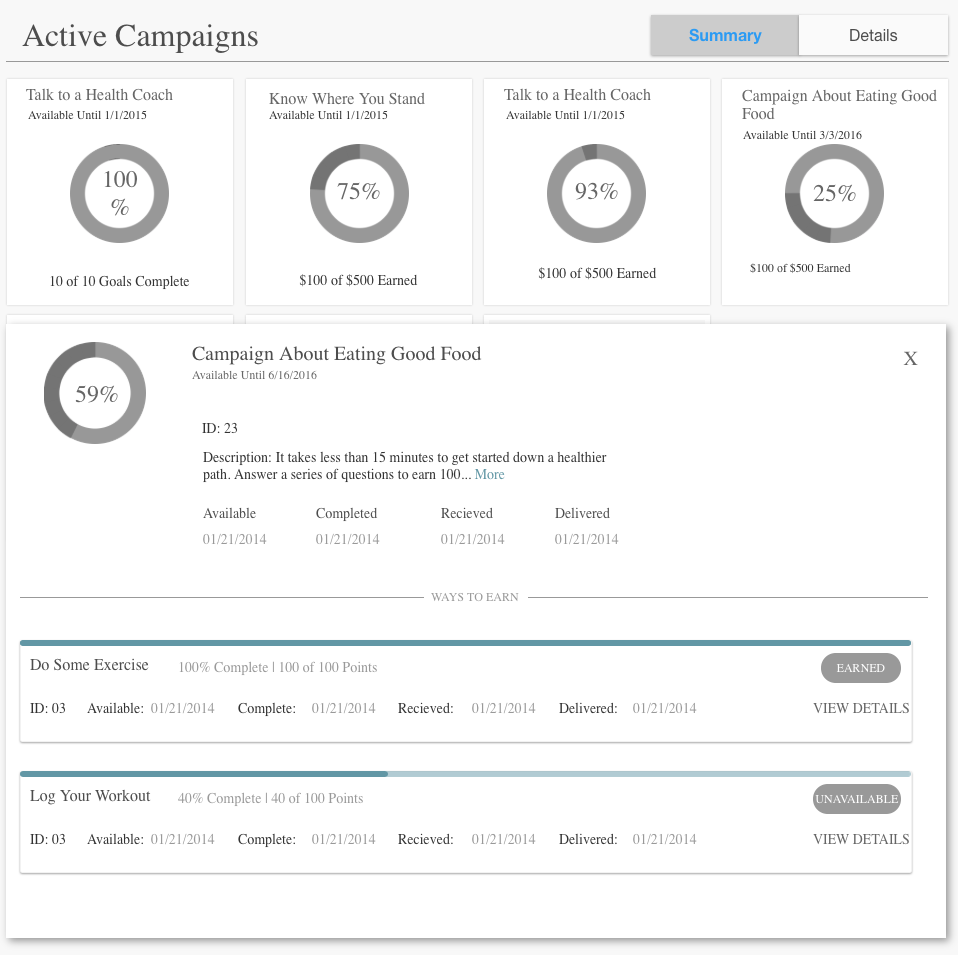Image resolution: width=958 pixels, height=955 pixels.
Task: Click the Active Campaigns heading
Action: (141, 36)
